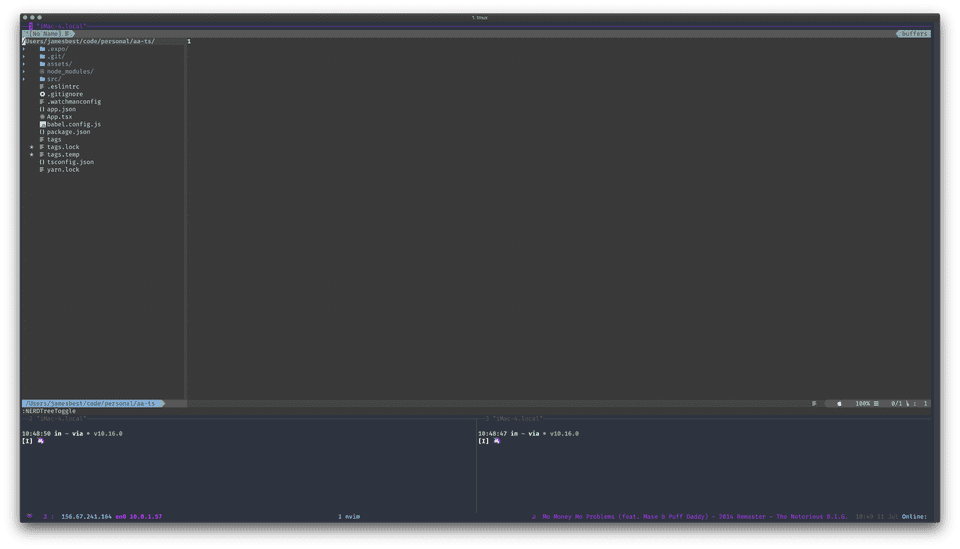Click the 10:49 clock in tmux bar
The width and height of the screenshot is (960, 549).
(864, 517)
